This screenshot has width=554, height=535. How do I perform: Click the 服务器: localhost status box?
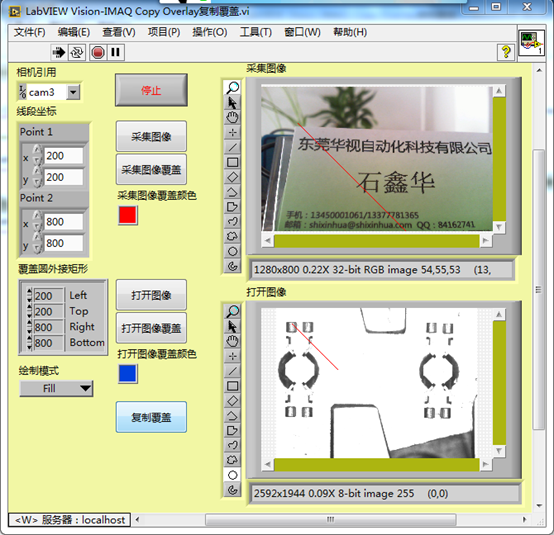pyautogui.click(x=69, y=520)
